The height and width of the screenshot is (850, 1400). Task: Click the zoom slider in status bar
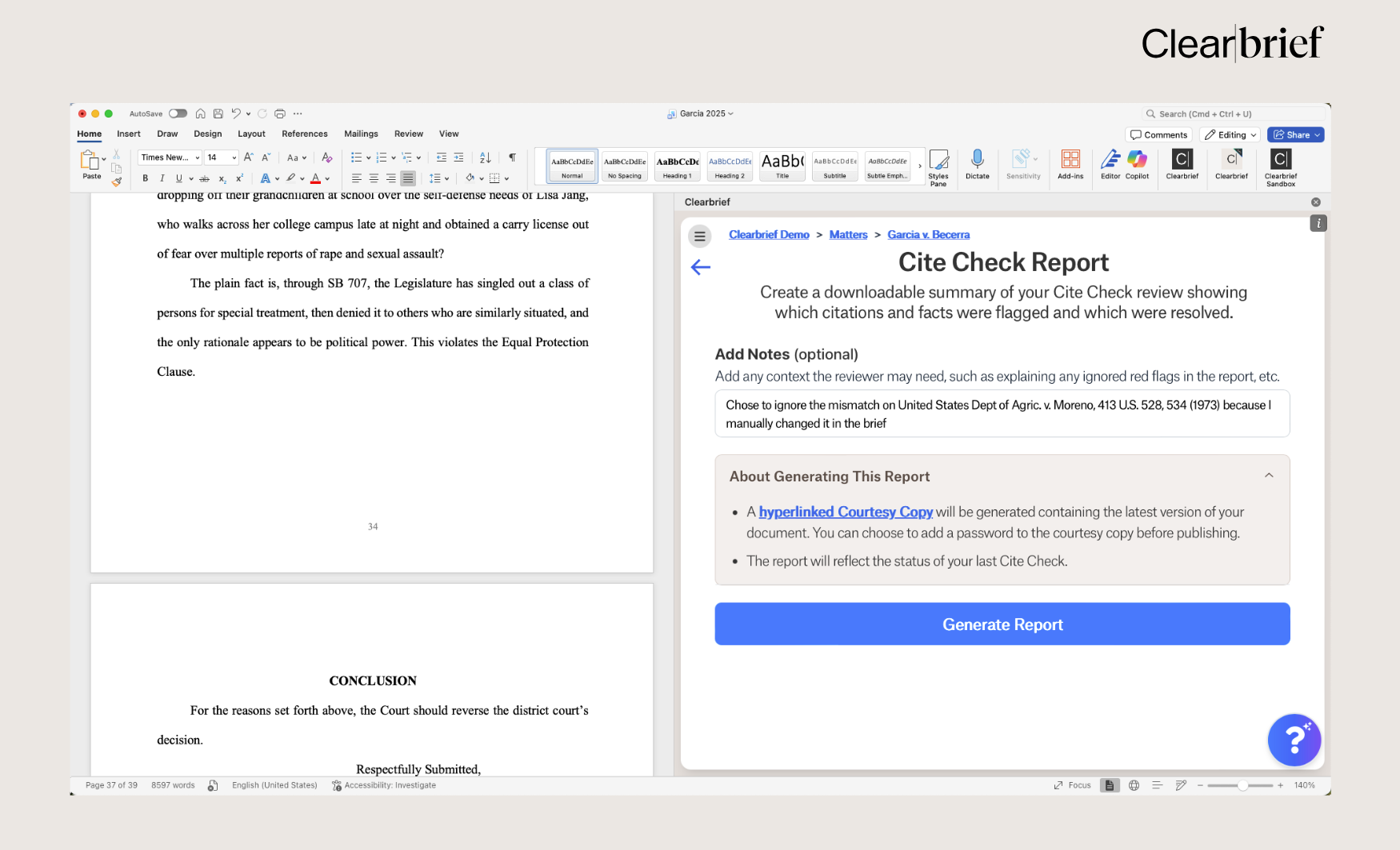[x=1242, y=785]
